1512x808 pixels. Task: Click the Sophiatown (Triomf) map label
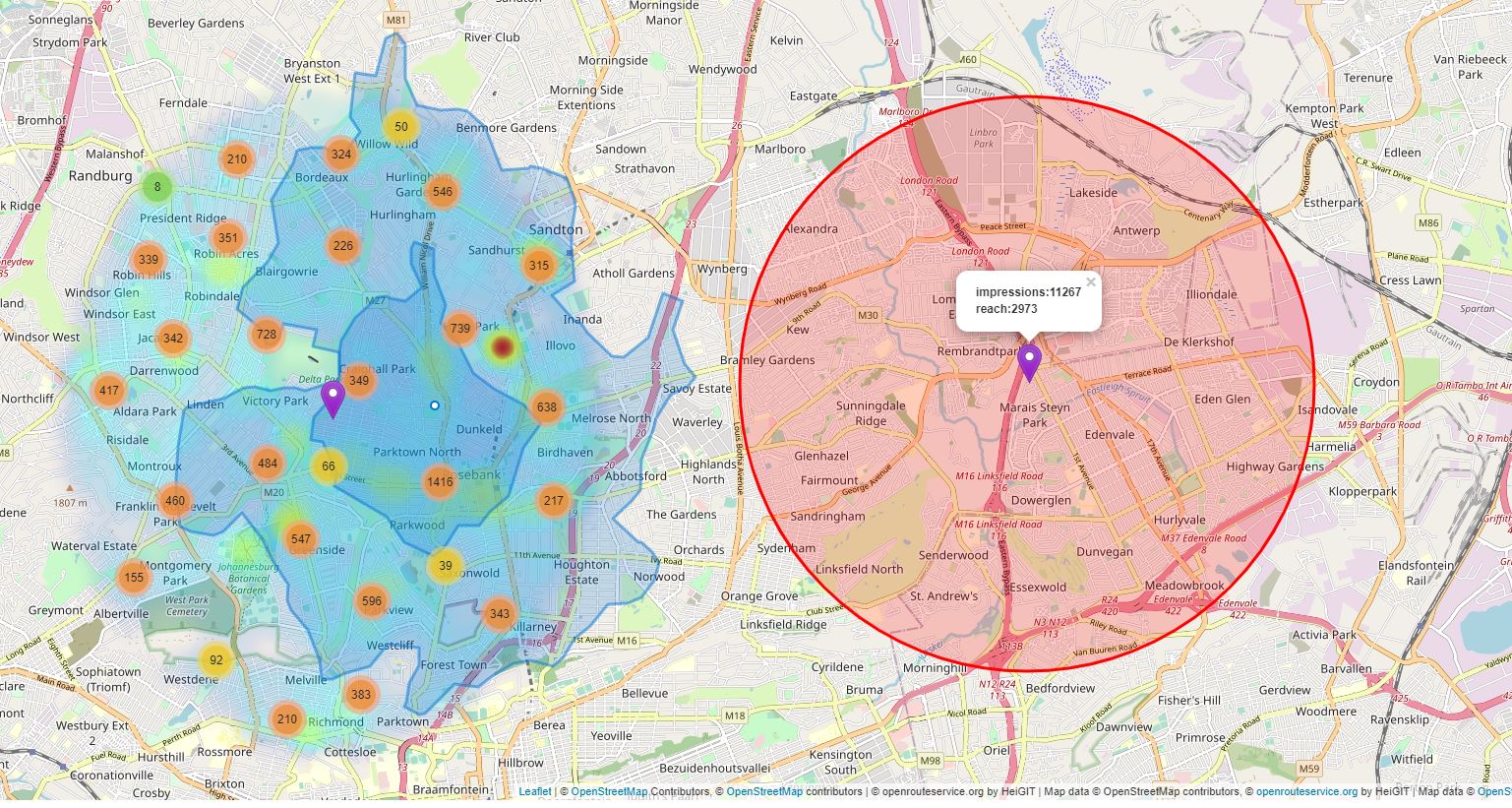(108, 679)
